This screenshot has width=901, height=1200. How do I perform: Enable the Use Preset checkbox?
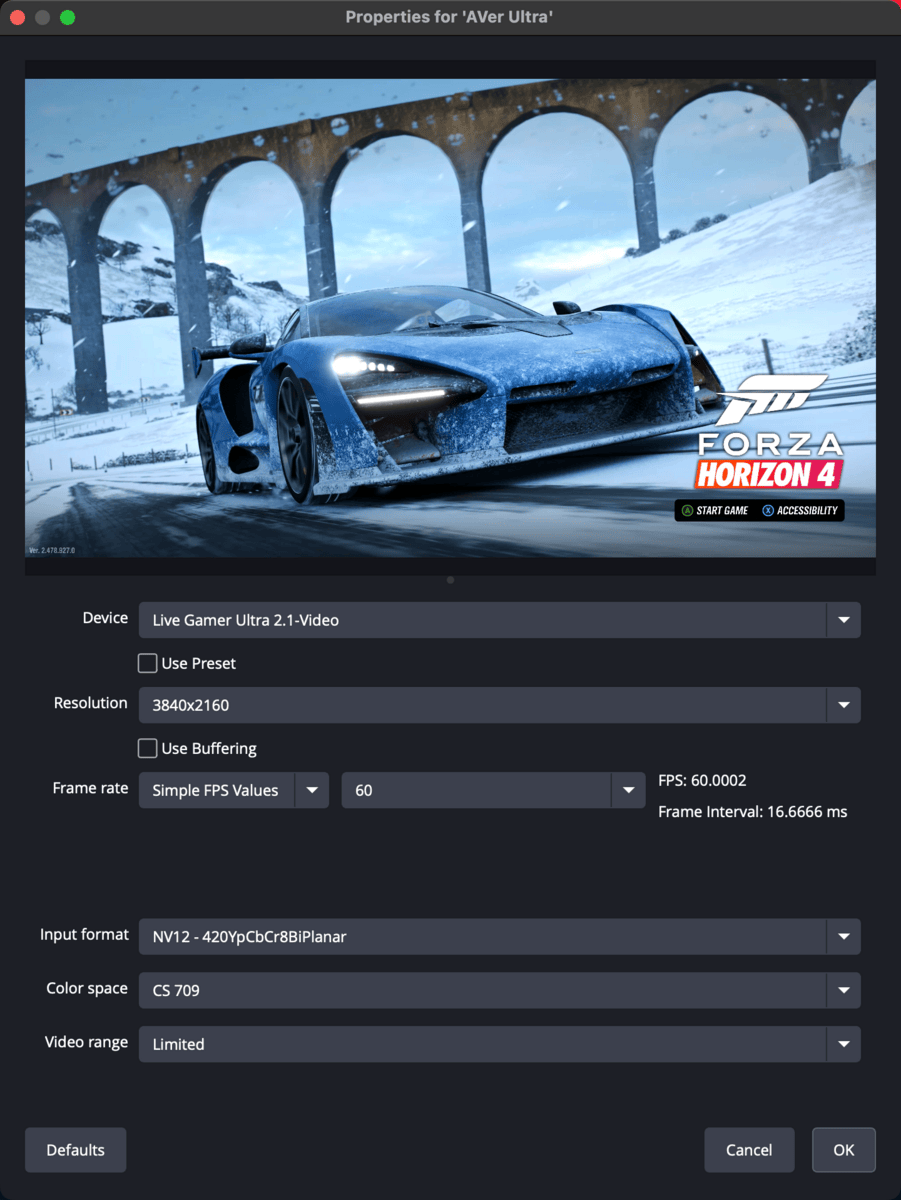point(147,663)
